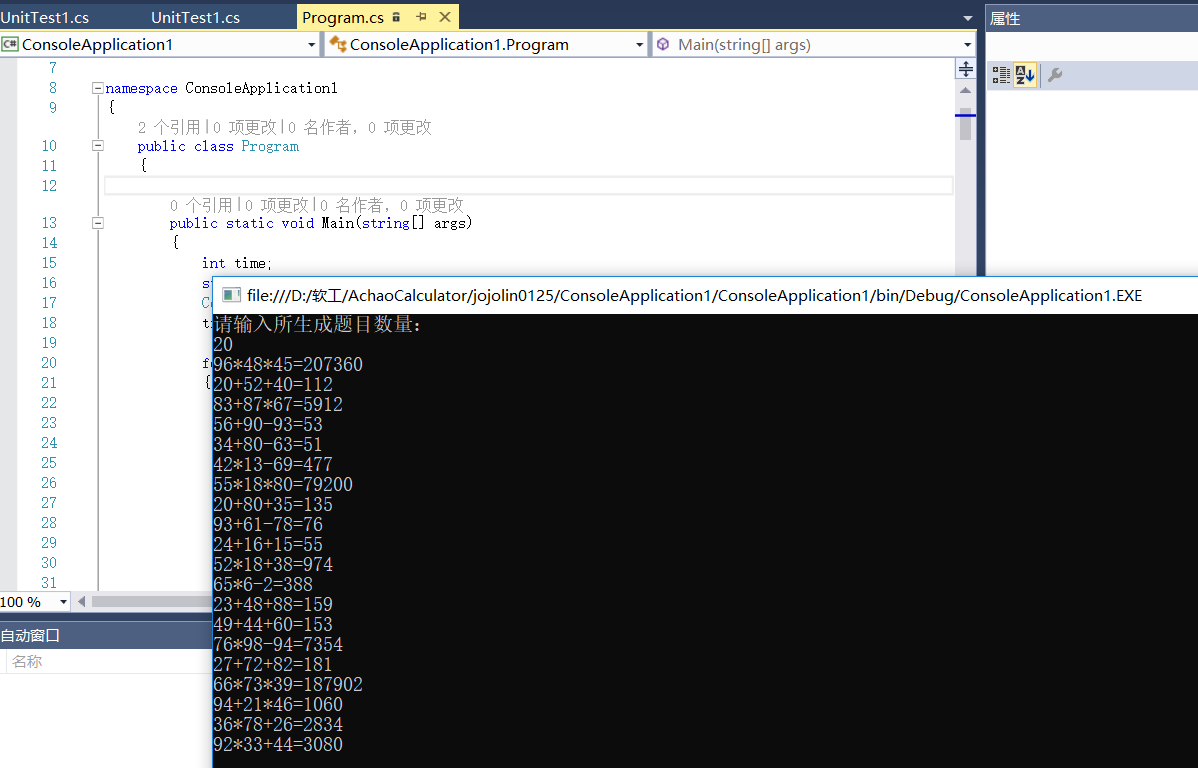The width and height of the screenshot is (1198, 768).
Task: Click console line '93+61-78=76'
Action: 268,524
